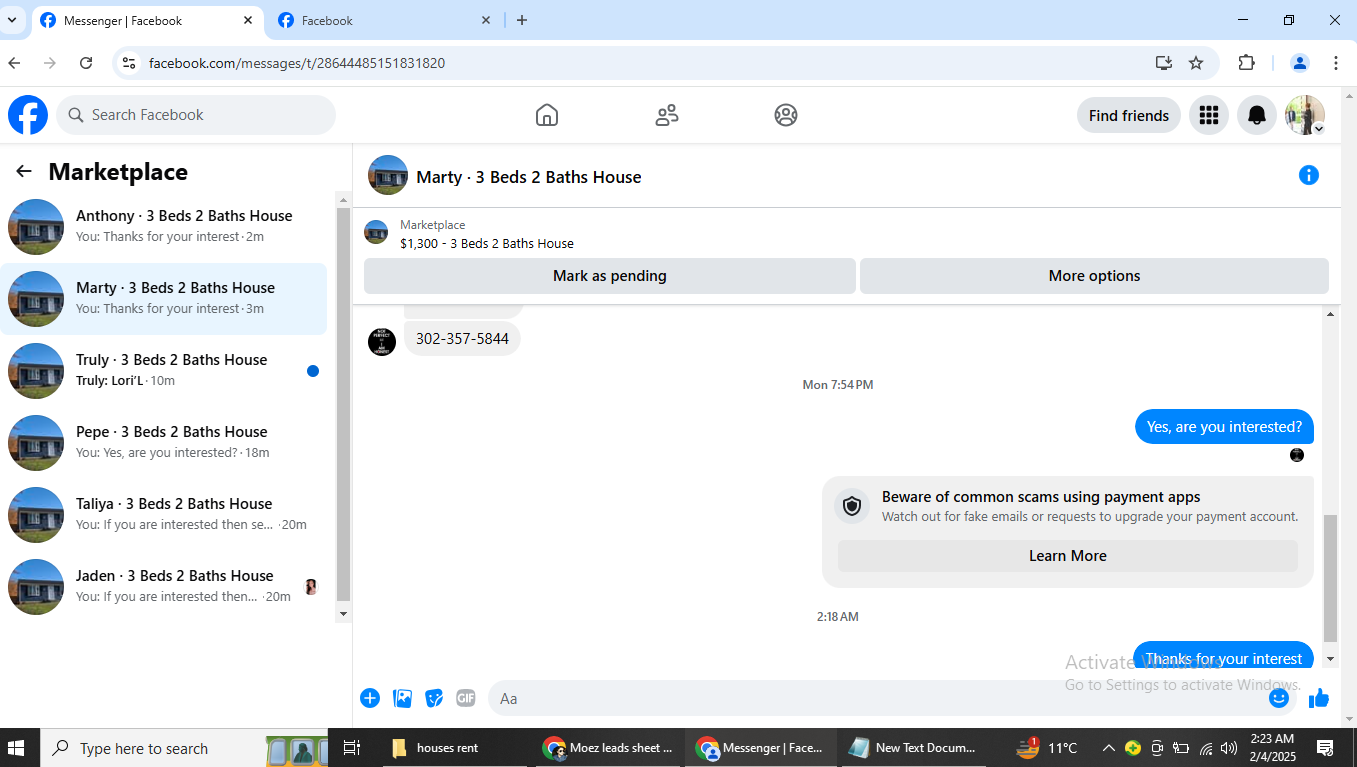The width and height of the screenshot is (1357, 767).
Task: Switch to the Messenger | Facebook tab
Action: pyautogui.click(x=148, y=20)
